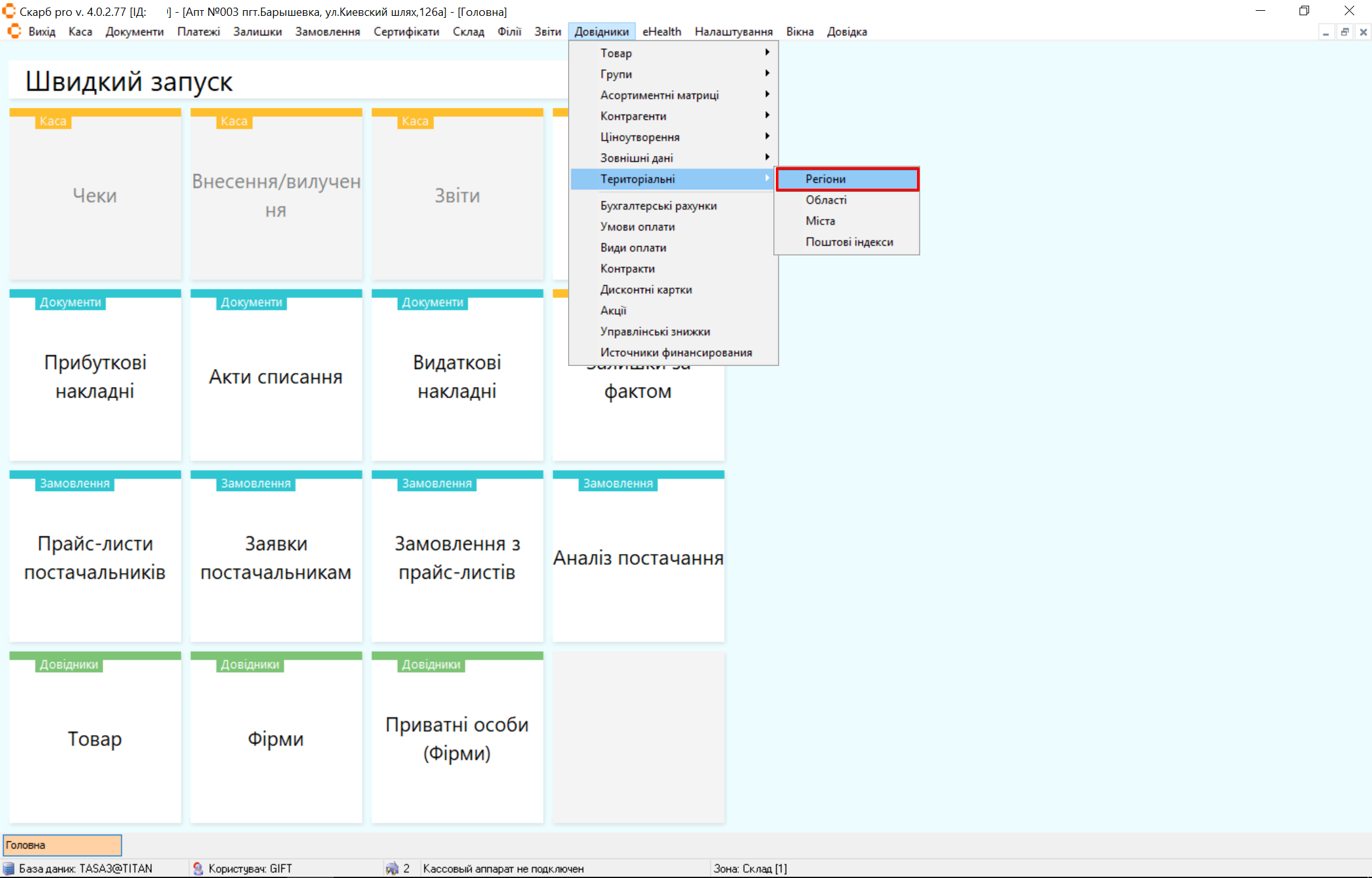Open the Дисконтні картки menu entry
Screen dimensions: 1372x878
[x=646, y=290]
